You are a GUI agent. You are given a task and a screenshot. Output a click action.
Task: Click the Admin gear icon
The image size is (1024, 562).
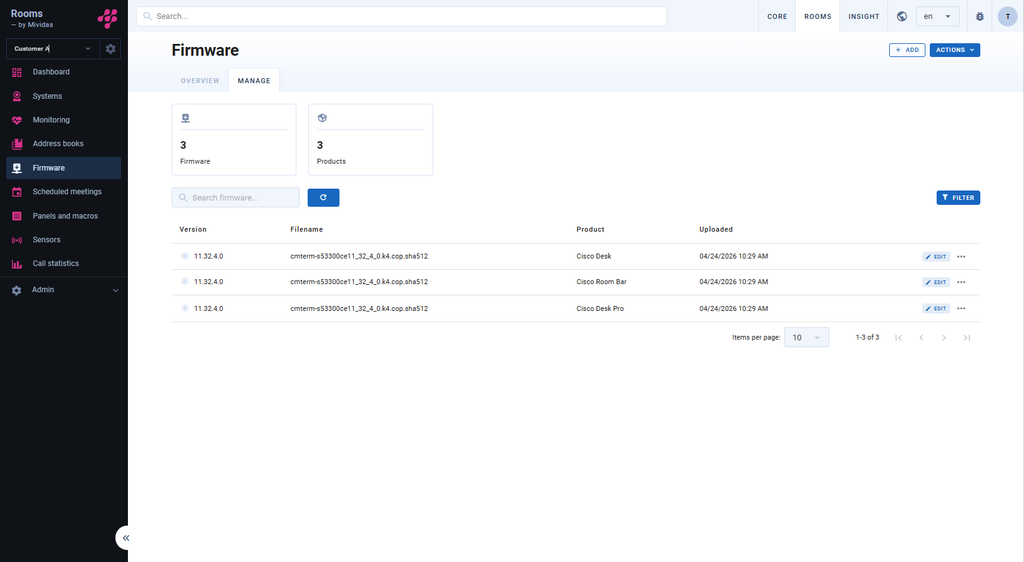point(16,290)
